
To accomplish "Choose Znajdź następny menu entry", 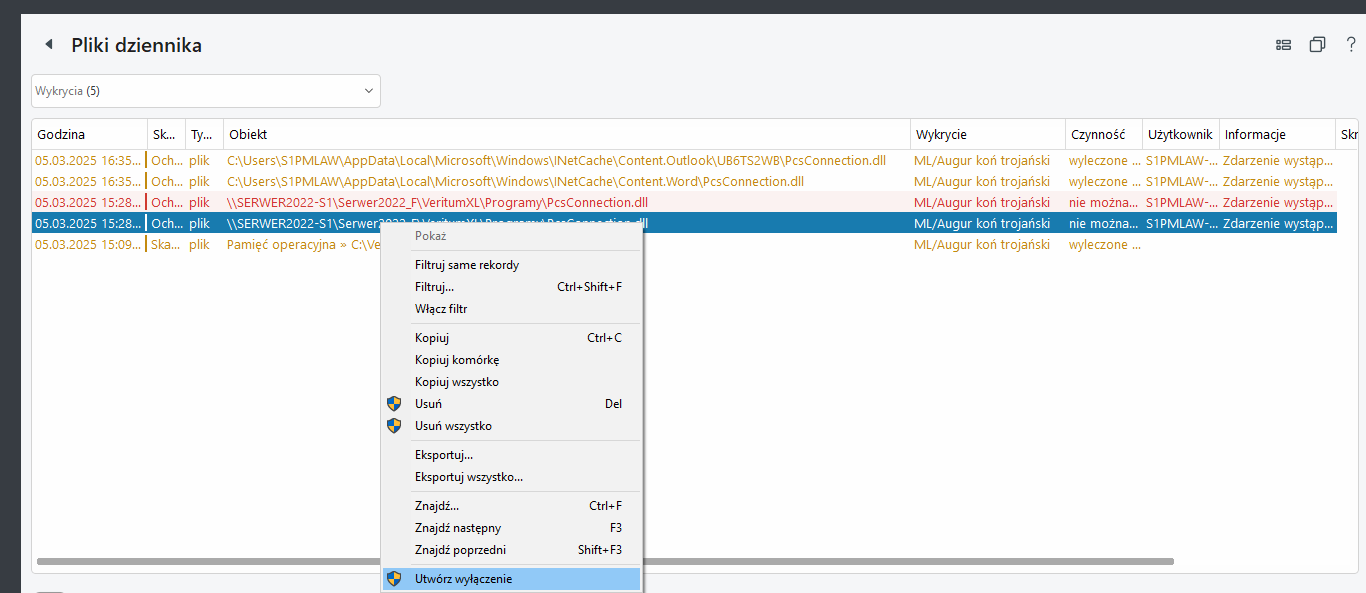I will point(458,528).
